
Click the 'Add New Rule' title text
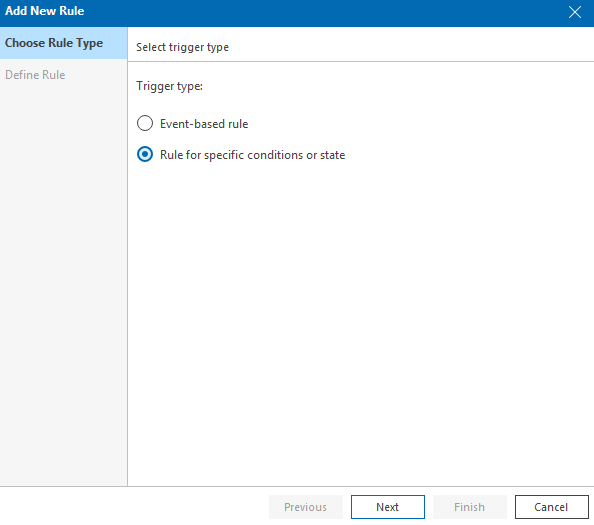click(x=45, y=11)
